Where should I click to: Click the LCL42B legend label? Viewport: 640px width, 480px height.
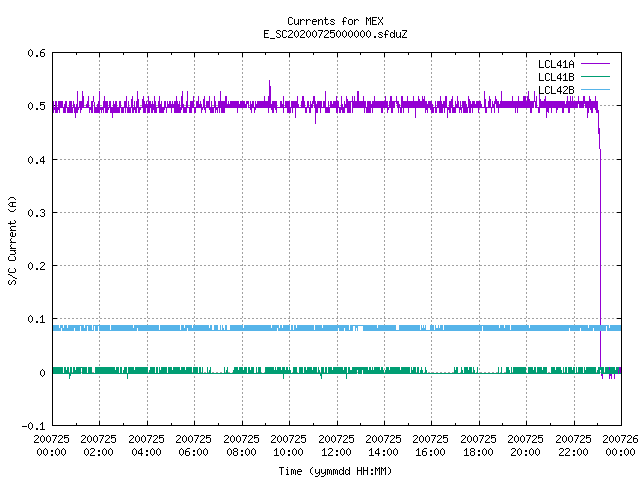tap(556, 90)
